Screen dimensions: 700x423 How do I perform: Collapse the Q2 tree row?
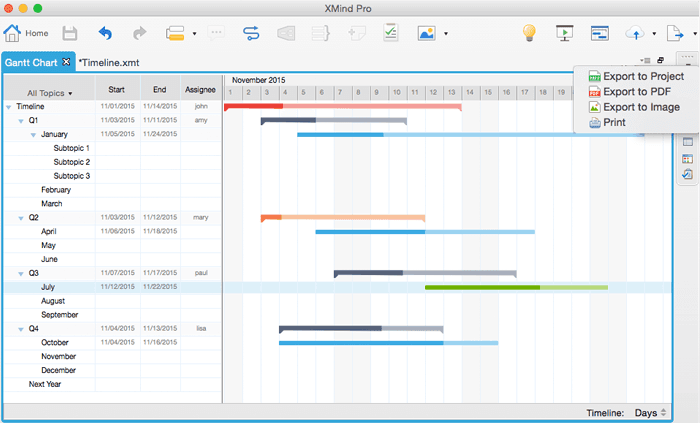coord(21,218)
